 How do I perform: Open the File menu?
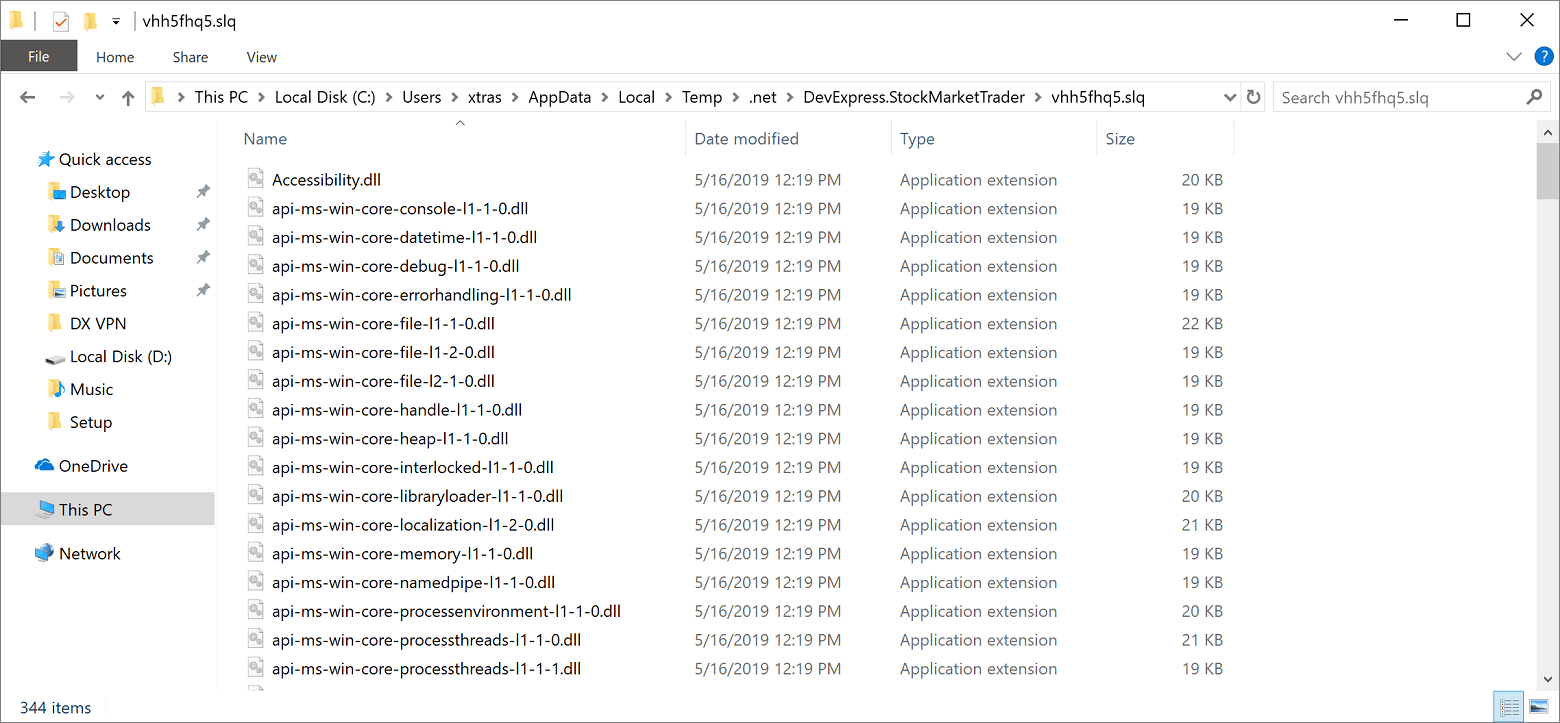point(38,57)
